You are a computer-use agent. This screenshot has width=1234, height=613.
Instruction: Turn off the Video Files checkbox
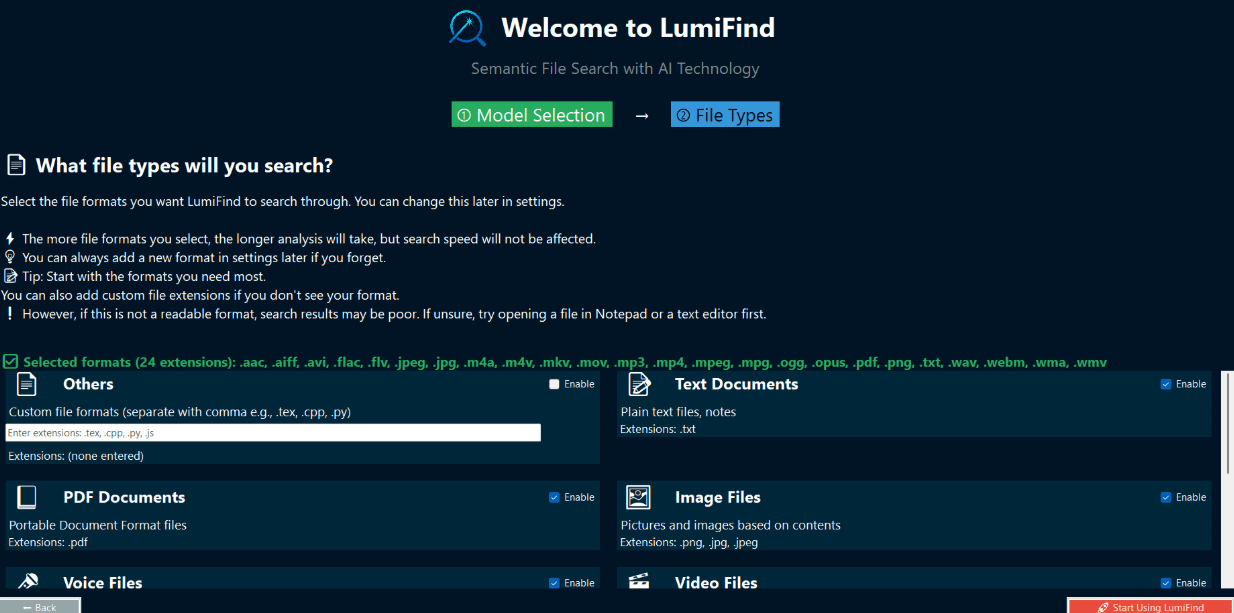[1166, 583]
